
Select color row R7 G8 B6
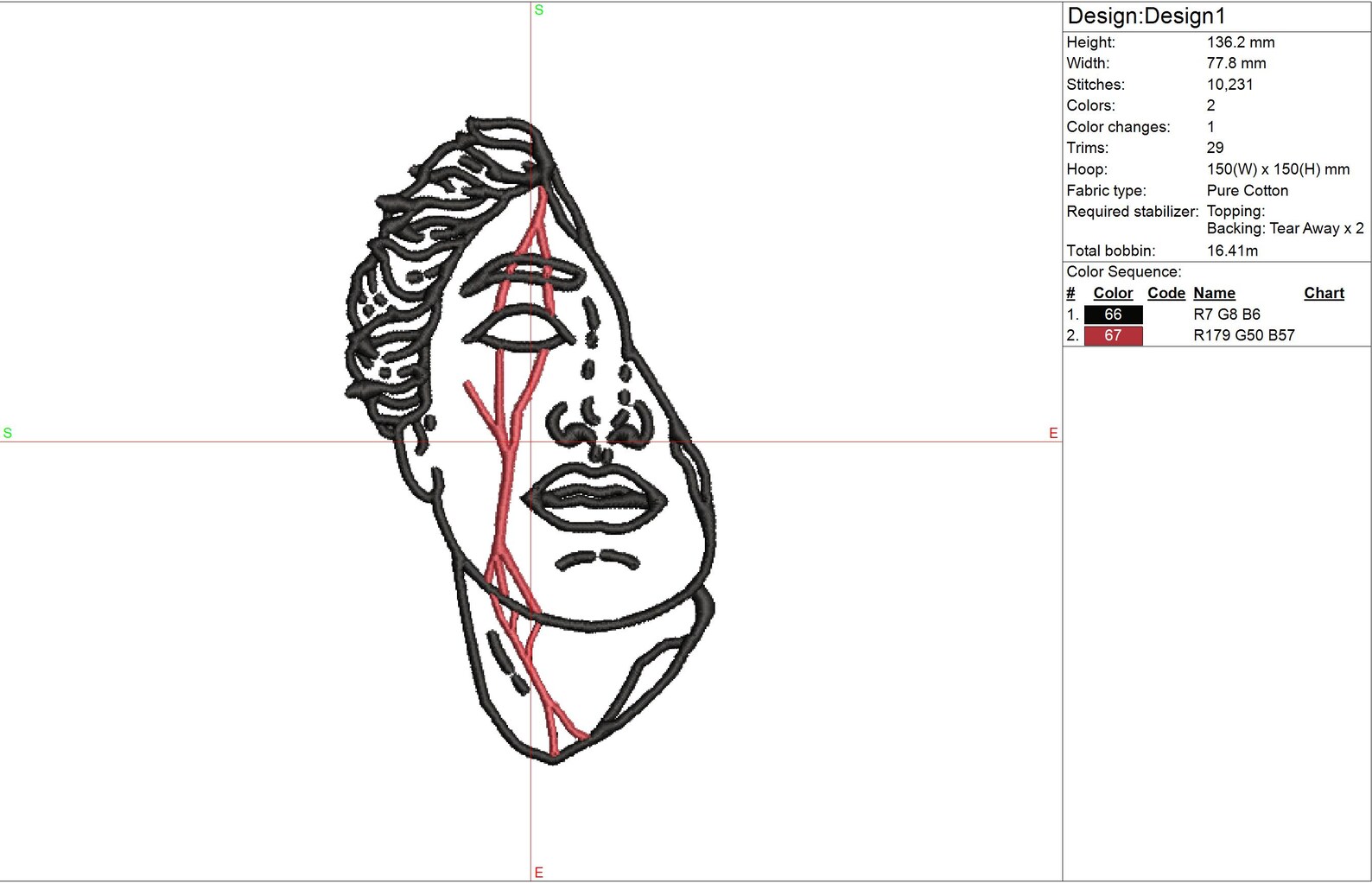1216,314
